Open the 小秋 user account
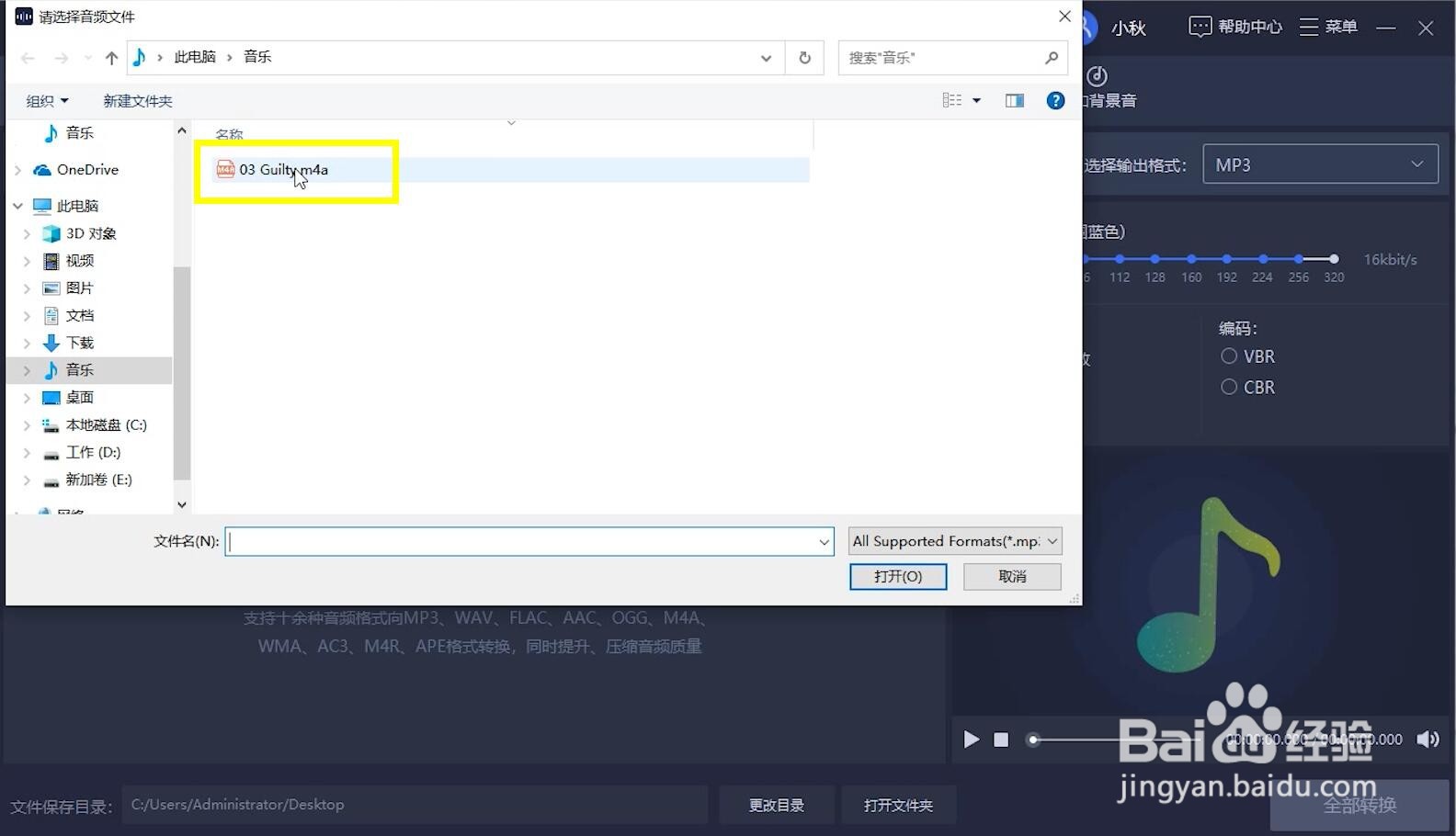 1129,28
